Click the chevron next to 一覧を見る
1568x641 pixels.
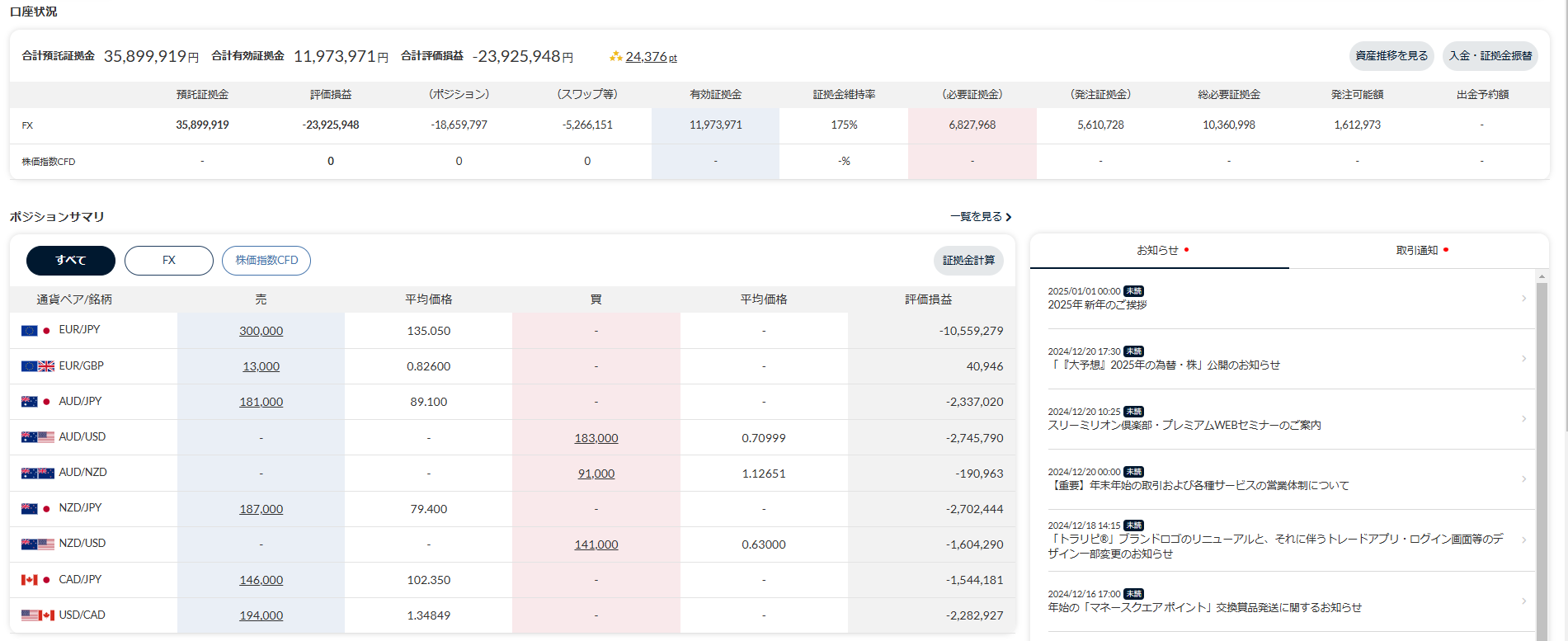click(1008, 217)
